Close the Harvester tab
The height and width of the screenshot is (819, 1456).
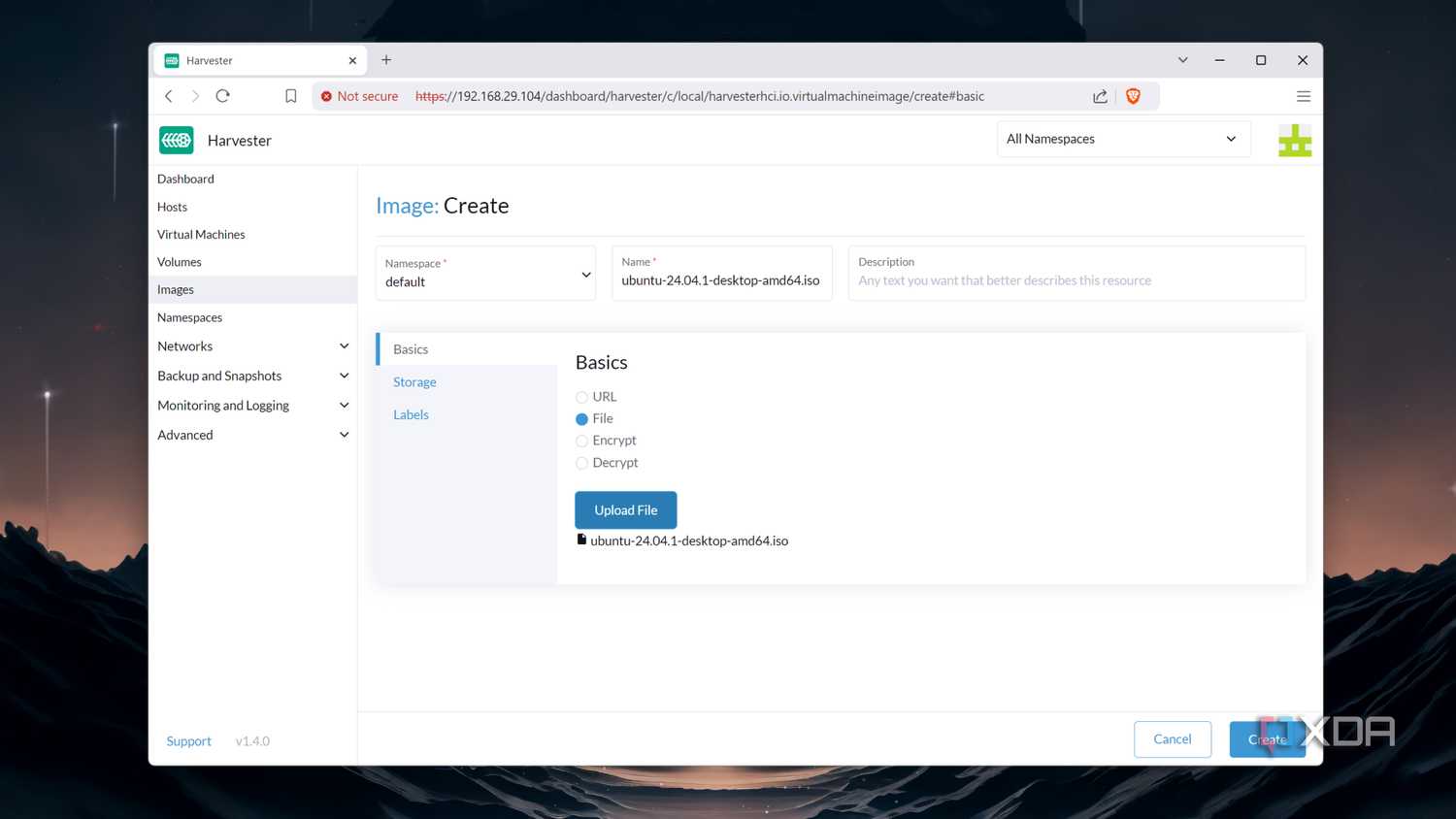click(x=352, y=60)
